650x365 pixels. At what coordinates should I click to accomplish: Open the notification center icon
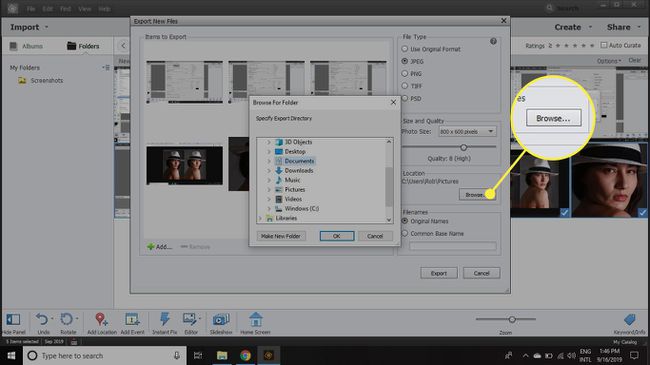pos(634,355)
